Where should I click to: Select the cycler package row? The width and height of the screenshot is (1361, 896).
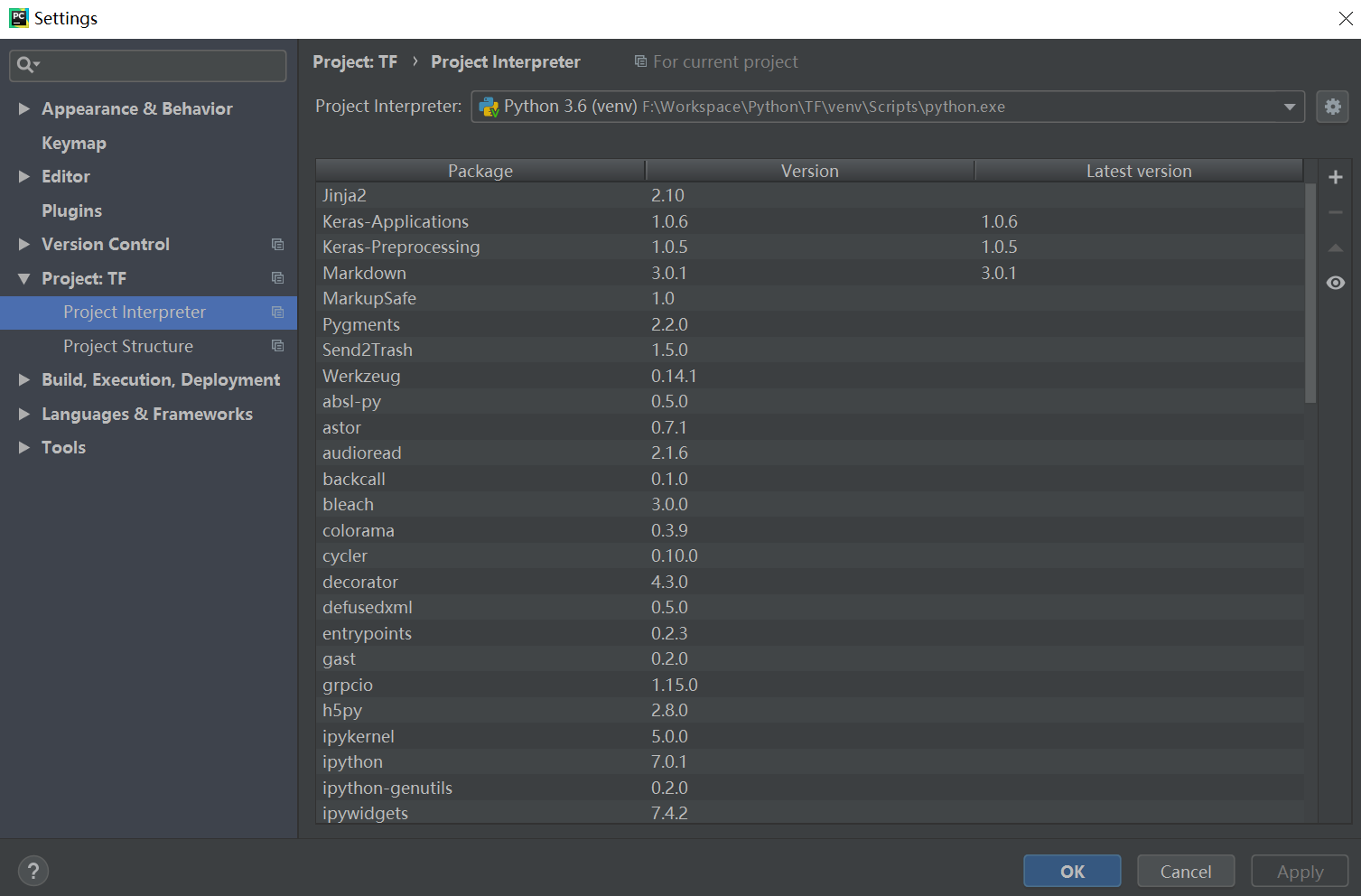(810, 555)
